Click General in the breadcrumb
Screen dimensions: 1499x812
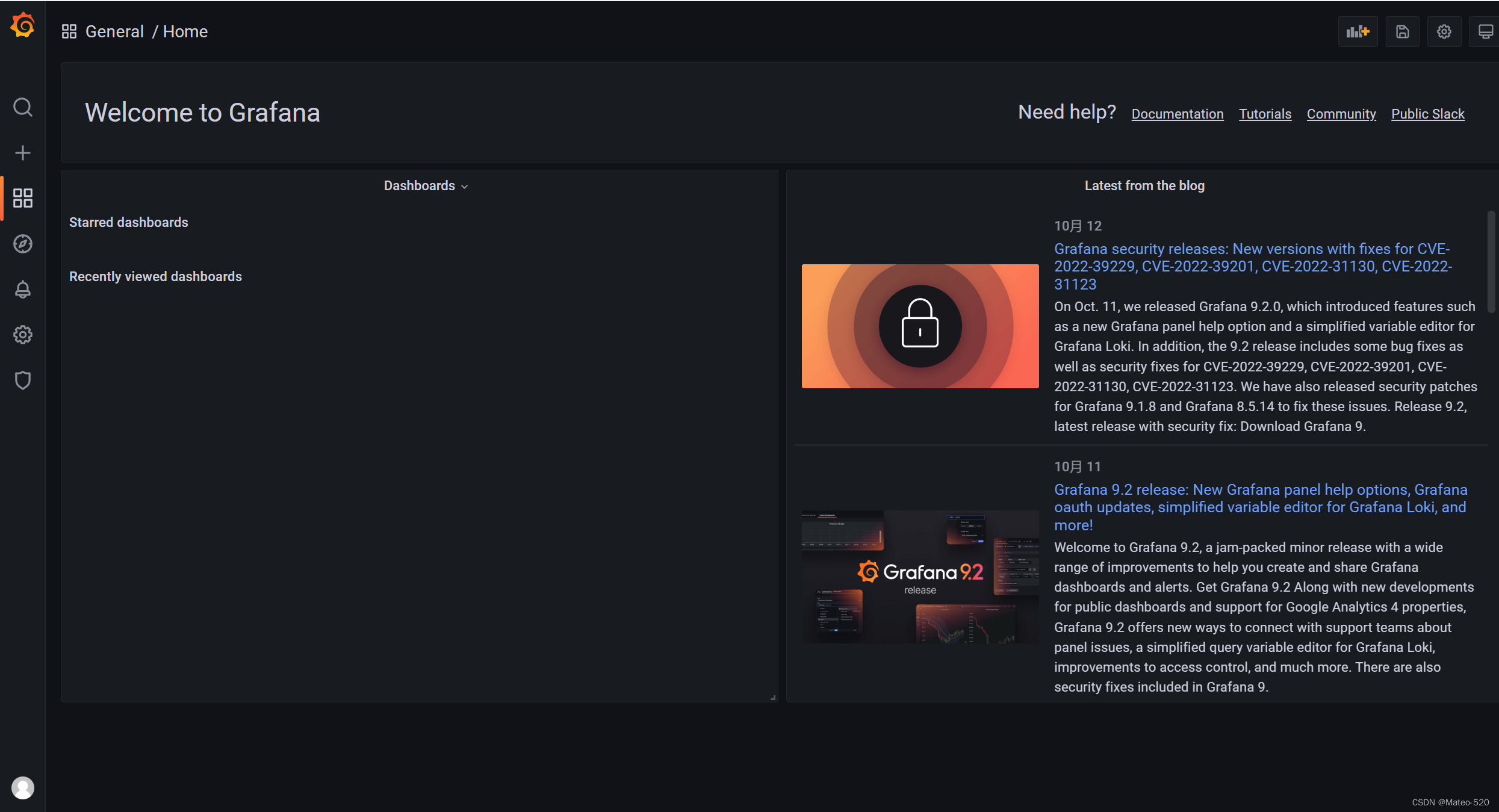[114, 31]
